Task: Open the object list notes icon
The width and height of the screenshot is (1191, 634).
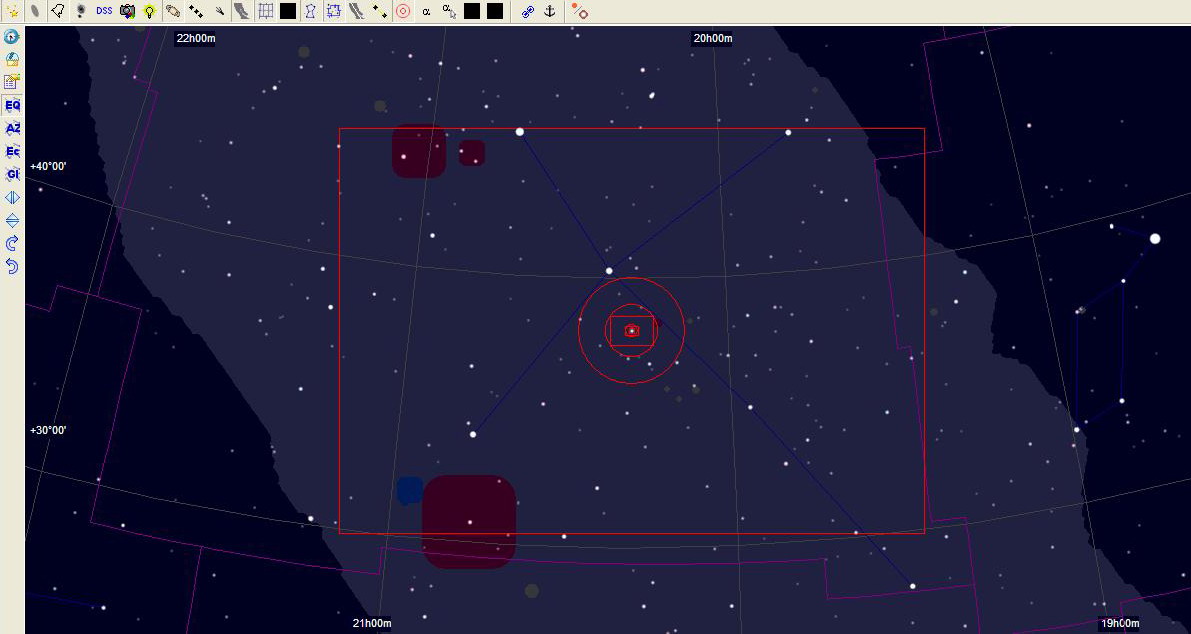Action: (12, 82)
